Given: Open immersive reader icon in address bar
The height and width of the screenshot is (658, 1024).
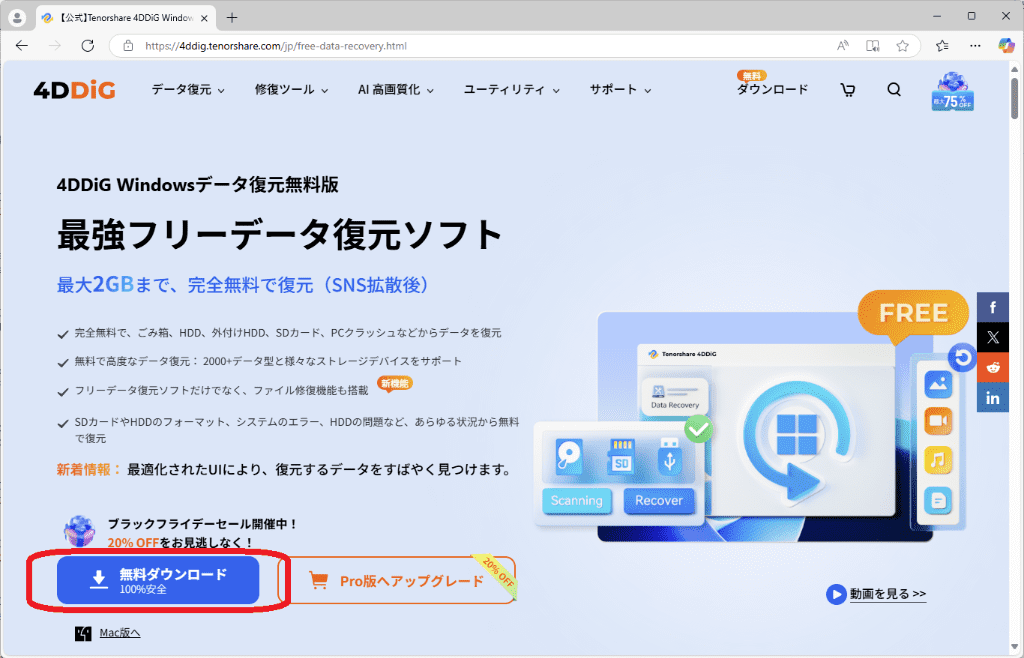Looking at the screenshot, I should pos(872,46).
